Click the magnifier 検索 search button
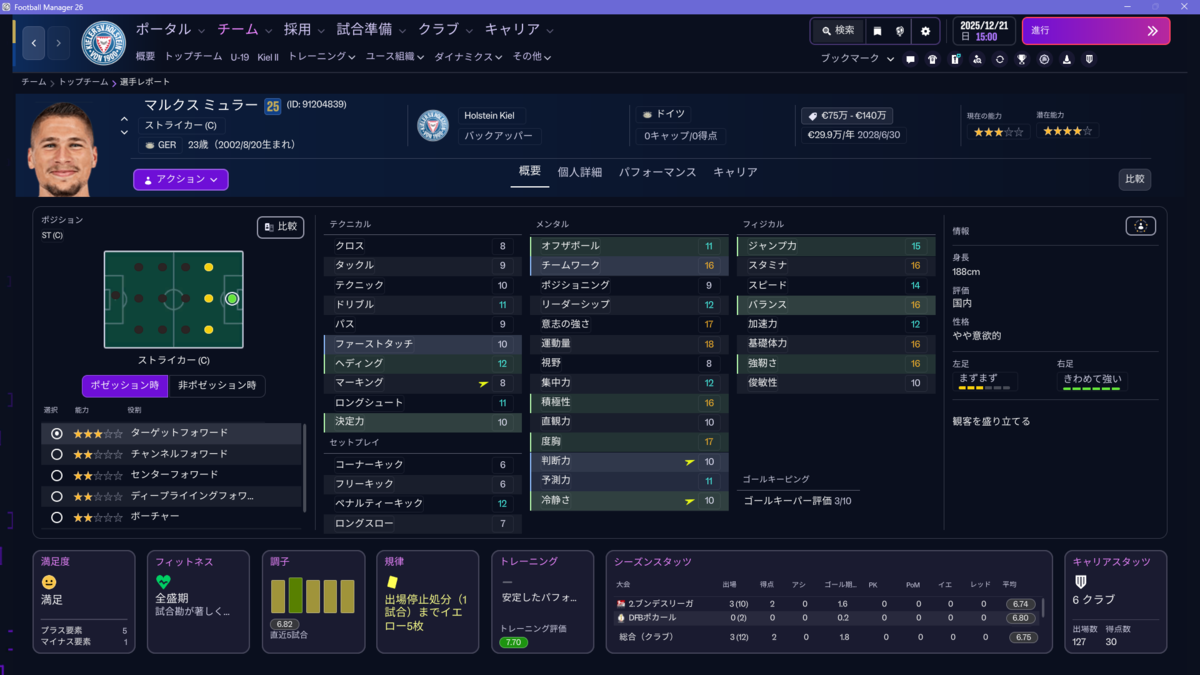 [837, 31]
